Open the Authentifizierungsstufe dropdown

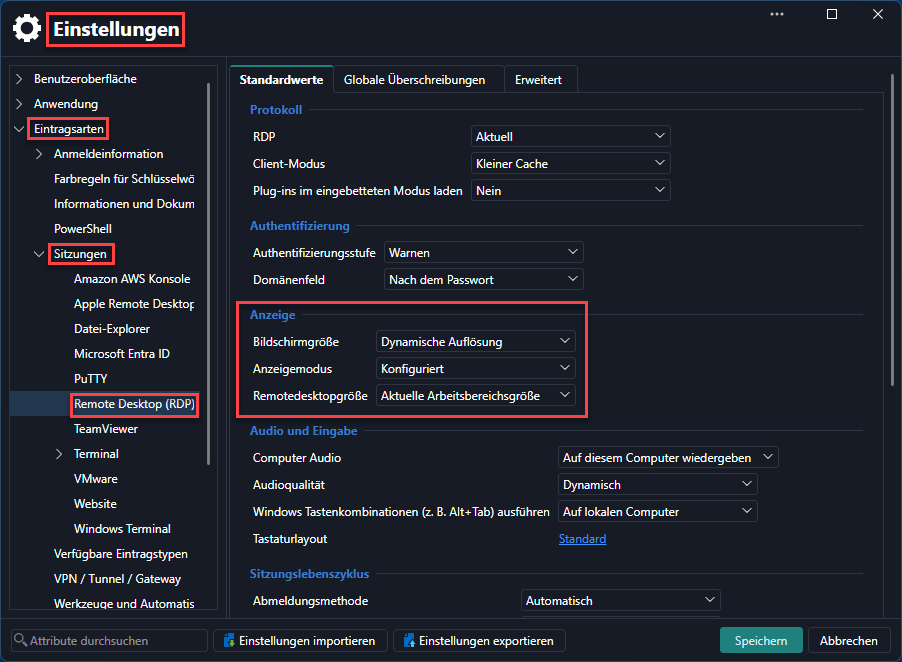pyautogui.click(x=483, y=252)
